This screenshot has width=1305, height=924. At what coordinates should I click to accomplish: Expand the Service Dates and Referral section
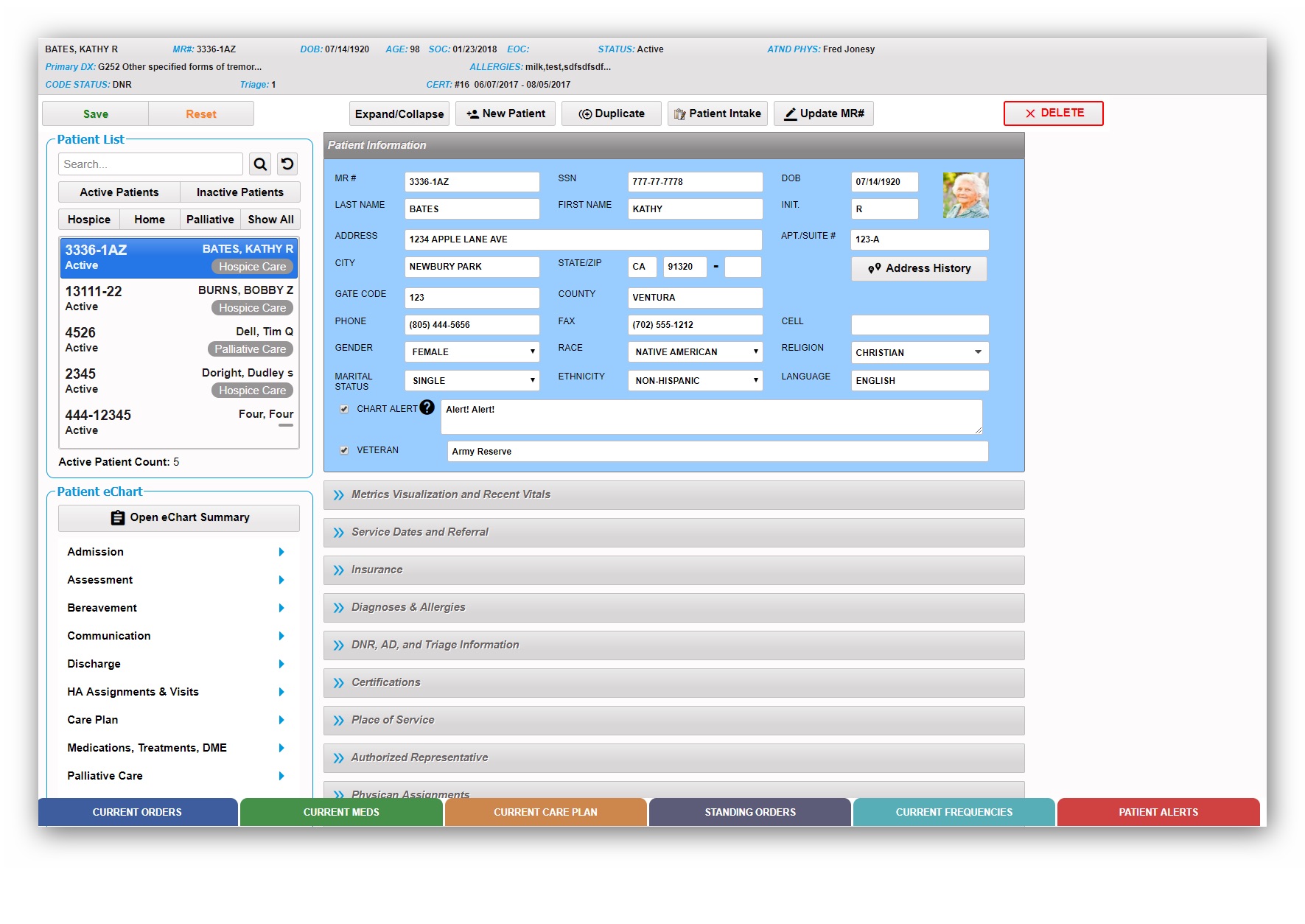click(674, 533)
